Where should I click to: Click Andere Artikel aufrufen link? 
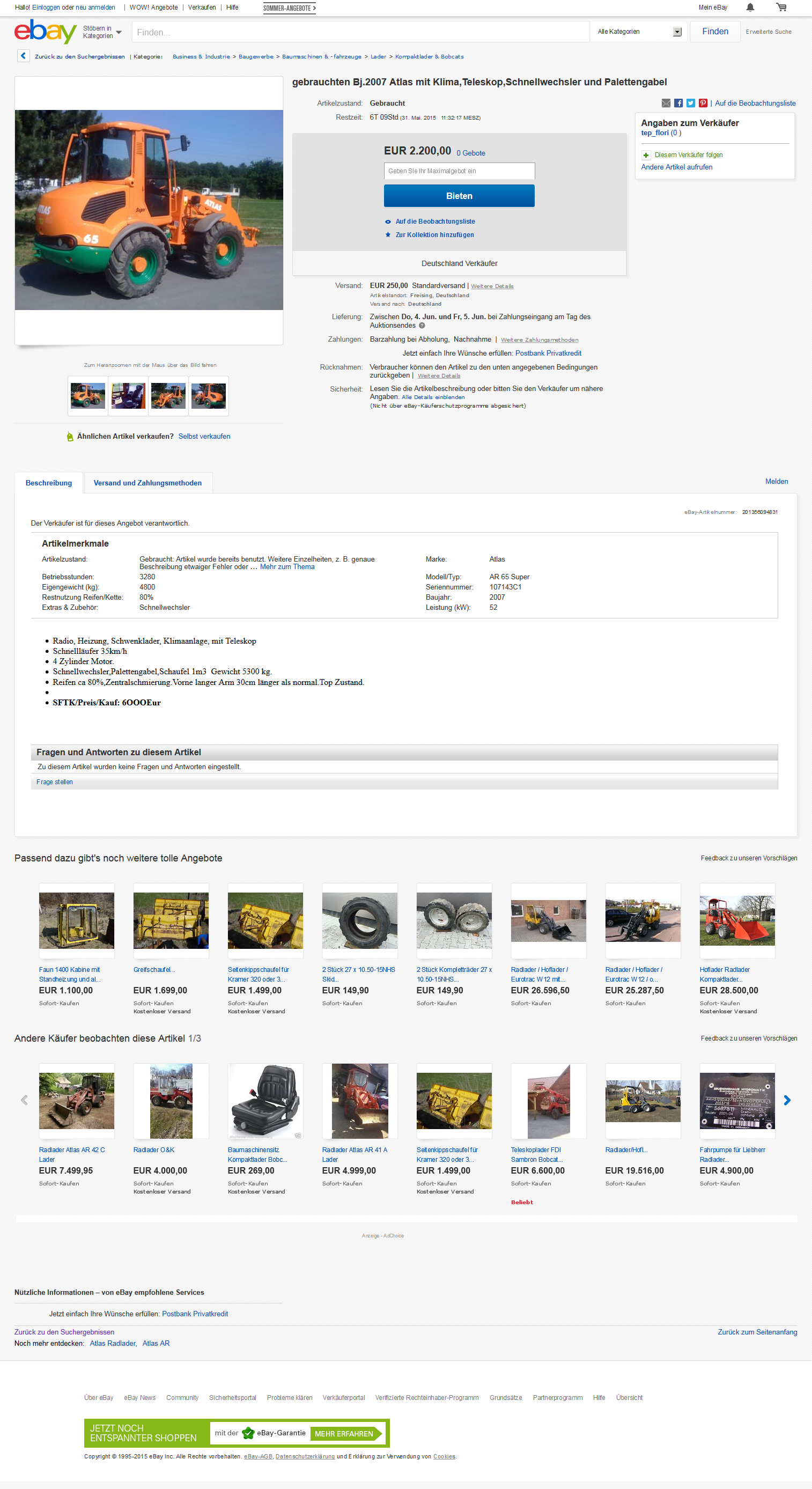point(676,167)
